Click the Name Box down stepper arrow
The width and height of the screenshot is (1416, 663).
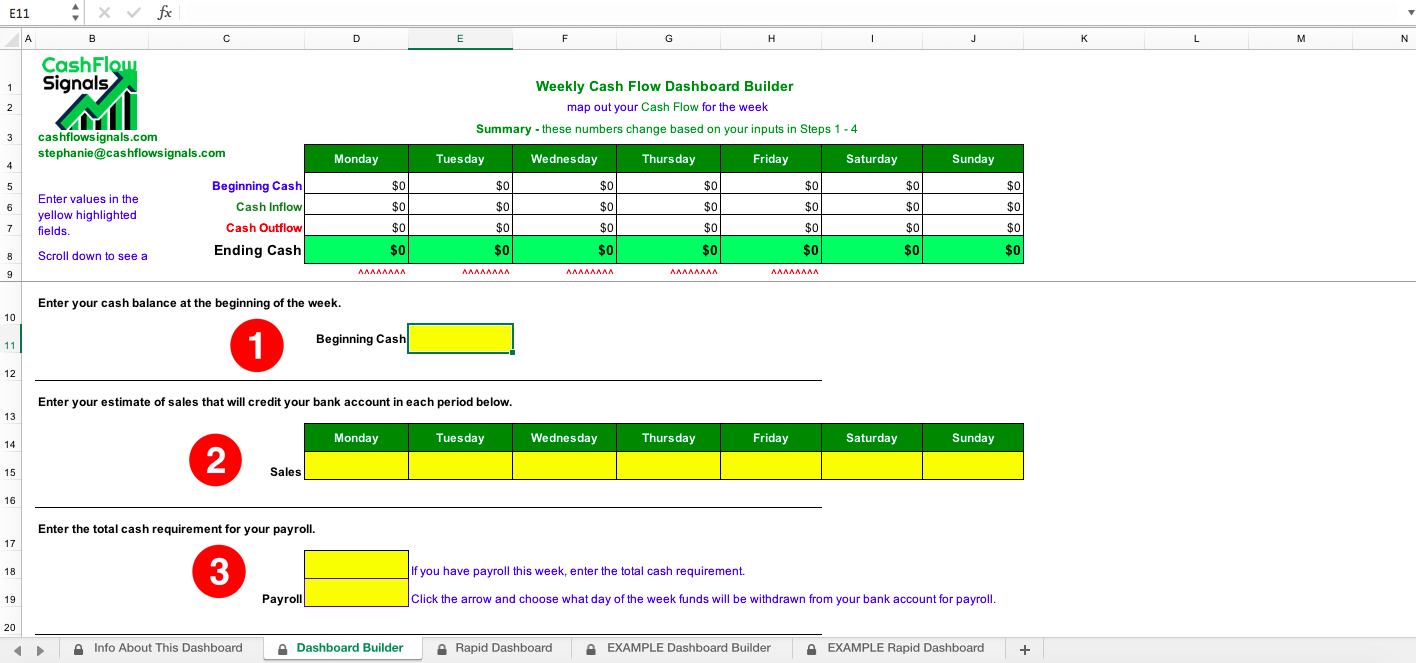pyautogui.click(x=73, y=18)
